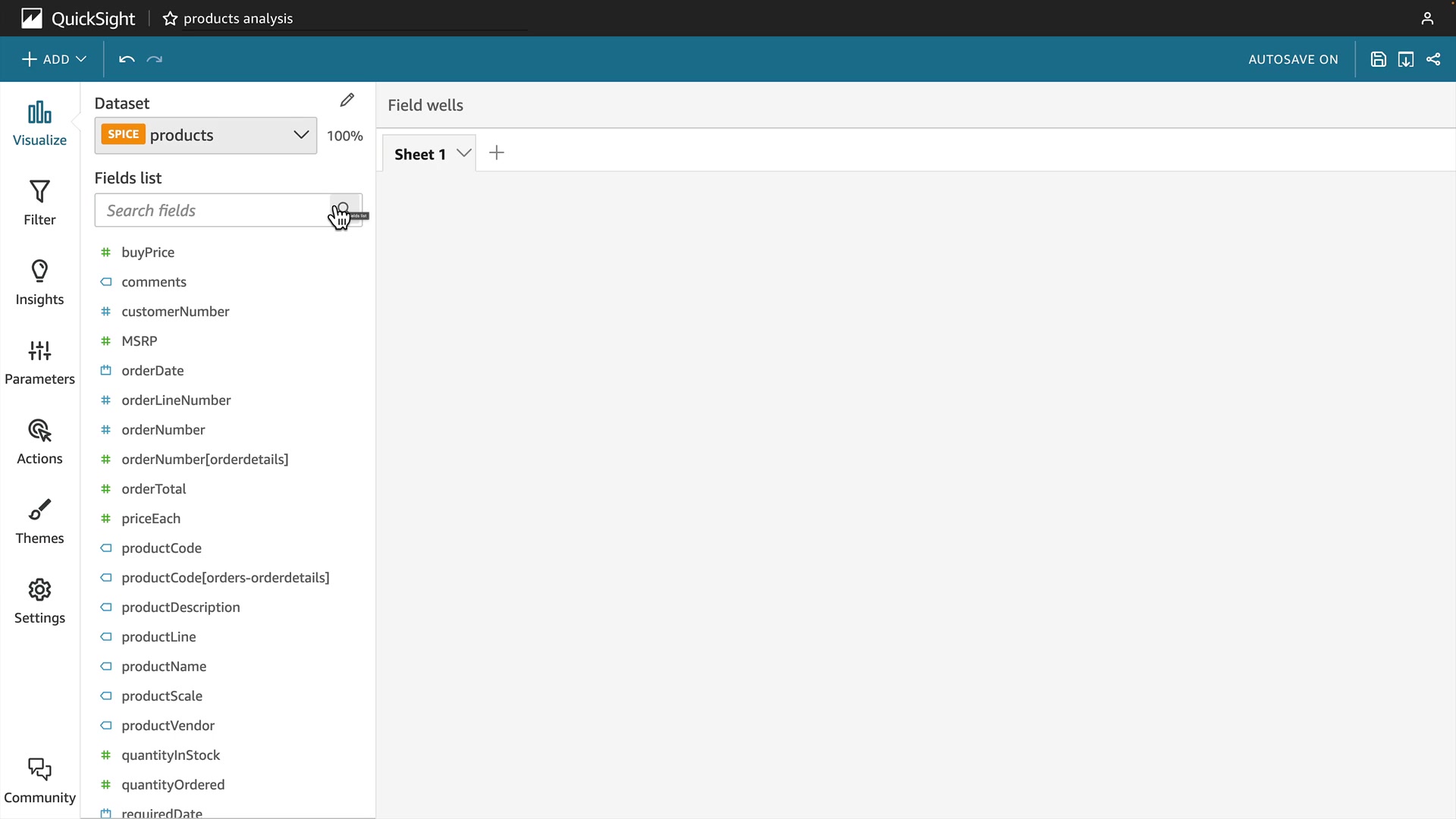Viewport: 1456px width, 819px height.
Task: Favorite the products analysis with star
Action: tap(170, 18)
